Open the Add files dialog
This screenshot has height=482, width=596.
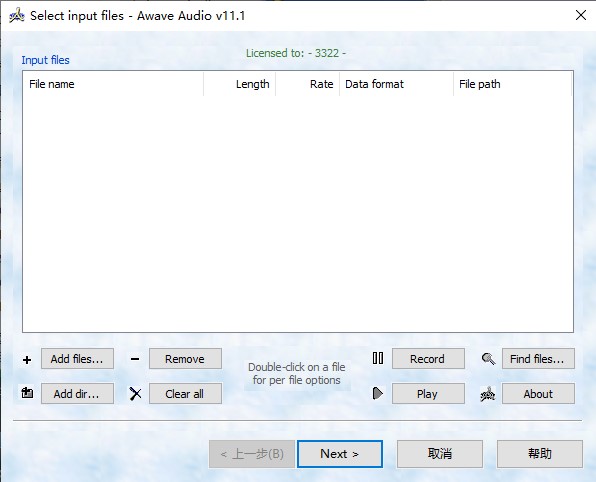point(78,358)
